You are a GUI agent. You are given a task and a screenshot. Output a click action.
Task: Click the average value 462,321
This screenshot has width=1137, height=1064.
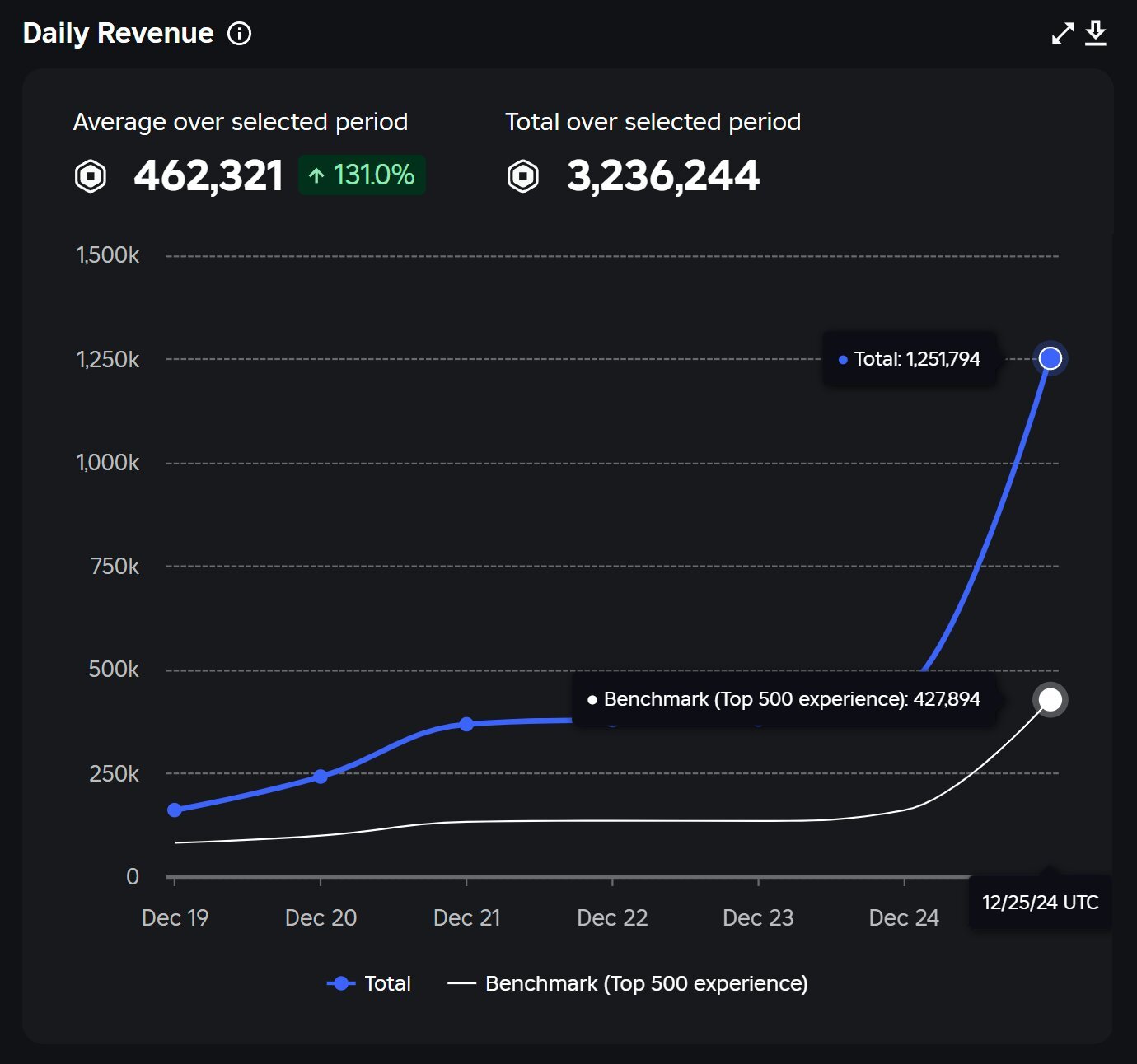(x=208, y=176)
